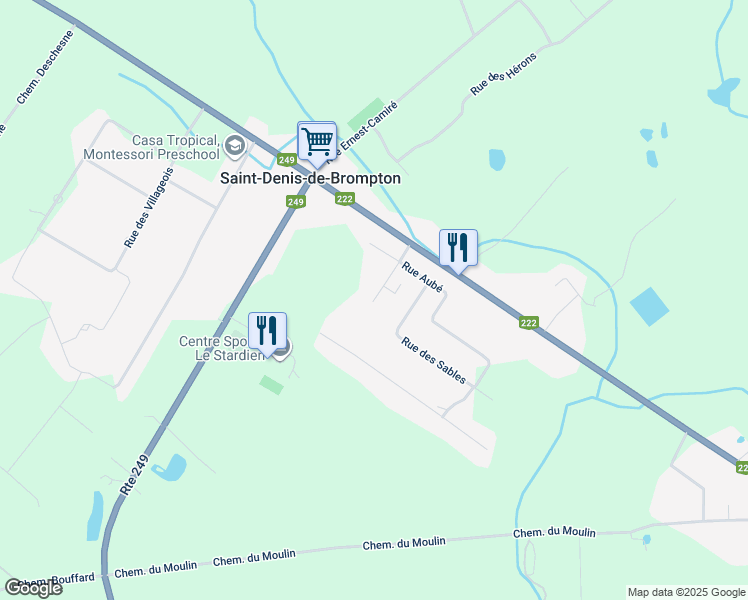Click Centre Sportif Le Stardien label

tap(221, 348)
